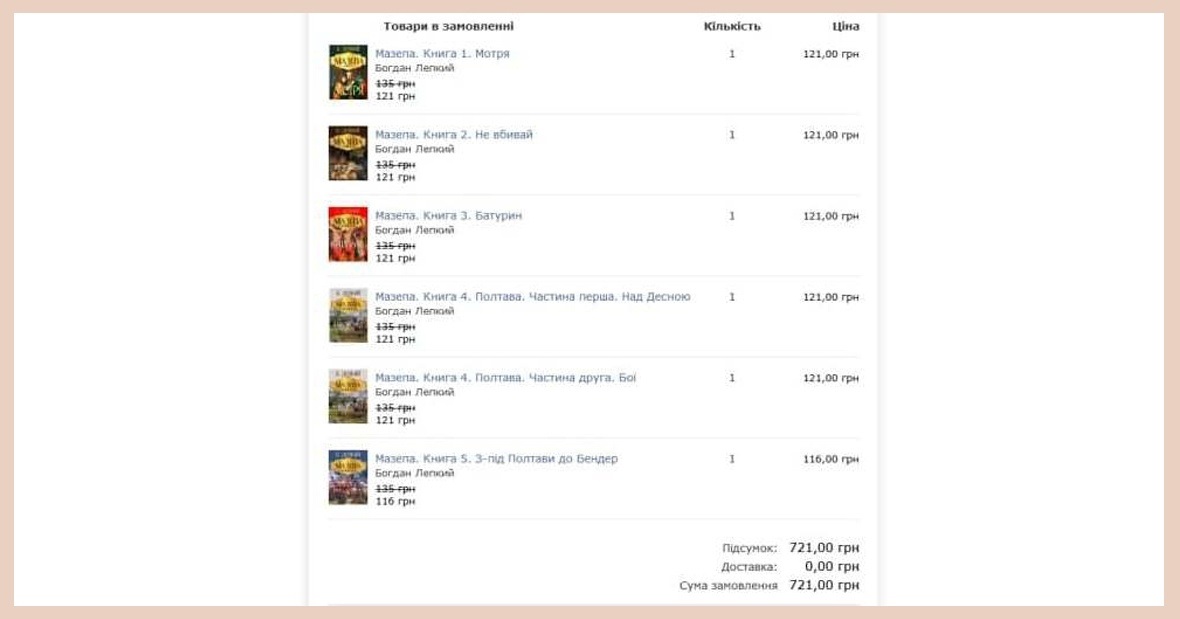
Task: Click the Підсумок 721,00 грн amount
Action: click(824, 548)
